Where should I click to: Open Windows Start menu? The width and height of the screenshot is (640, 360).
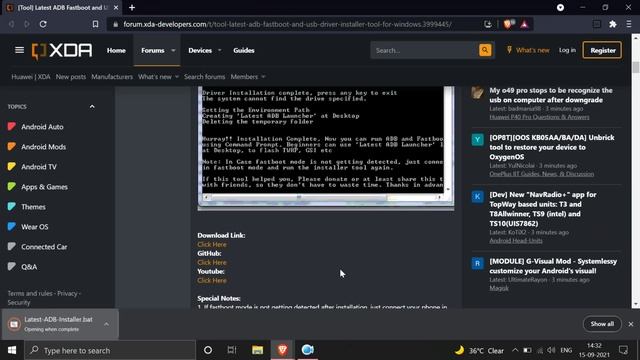[12, 350]
